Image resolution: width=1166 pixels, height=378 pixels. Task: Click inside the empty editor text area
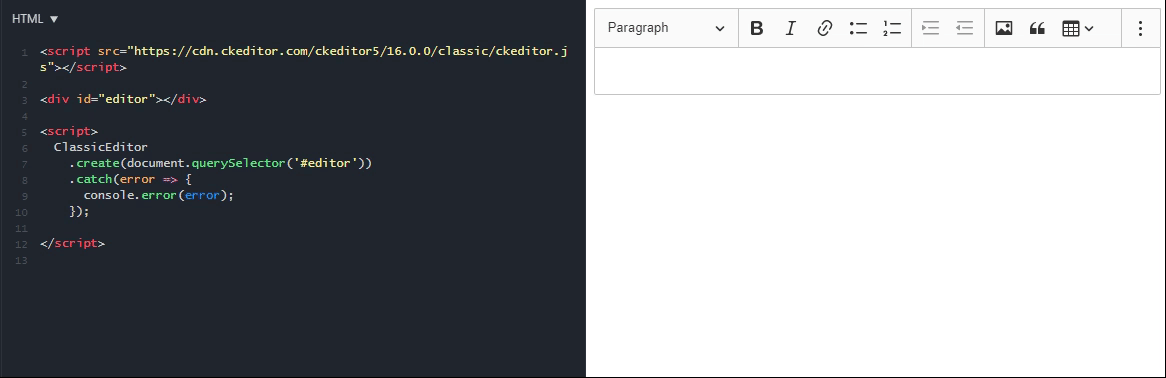(x=877, y=71)
